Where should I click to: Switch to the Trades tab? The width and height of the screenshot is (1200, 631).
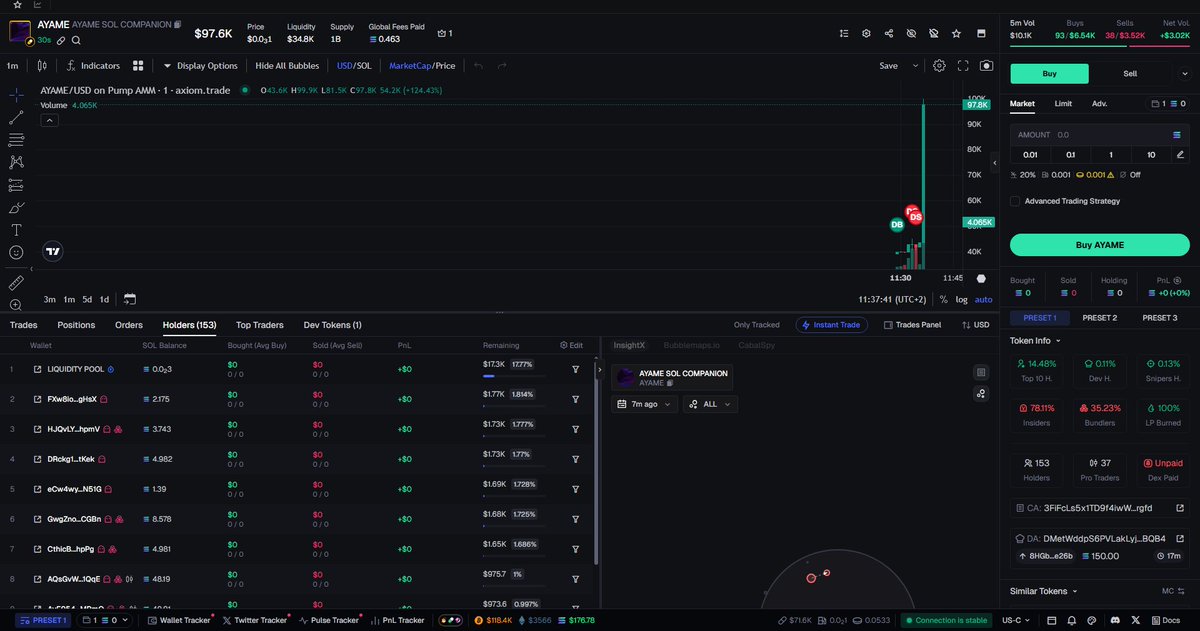point(23,325)
